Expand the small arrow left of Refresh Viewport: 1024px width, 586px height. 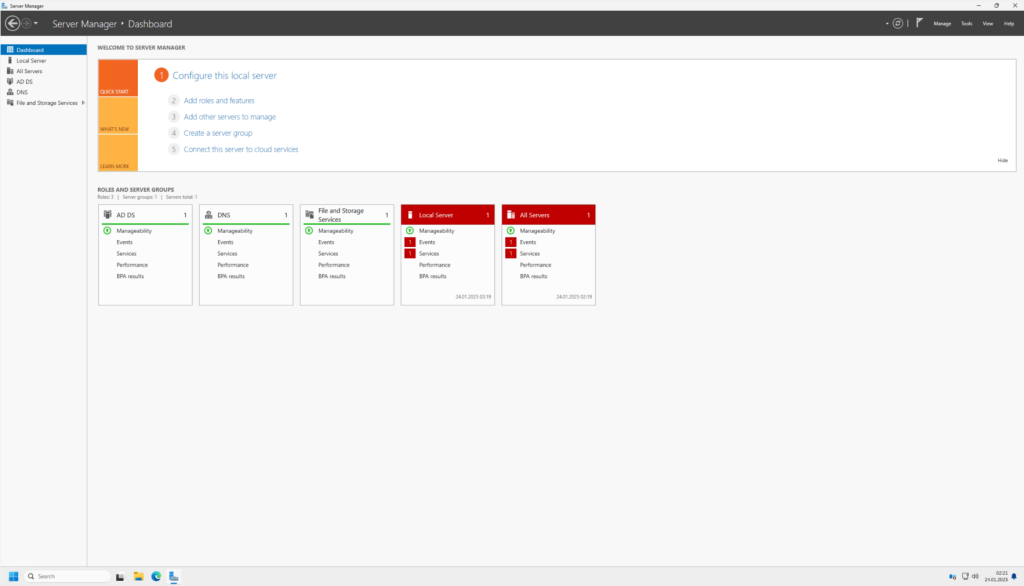click(887, 24)
